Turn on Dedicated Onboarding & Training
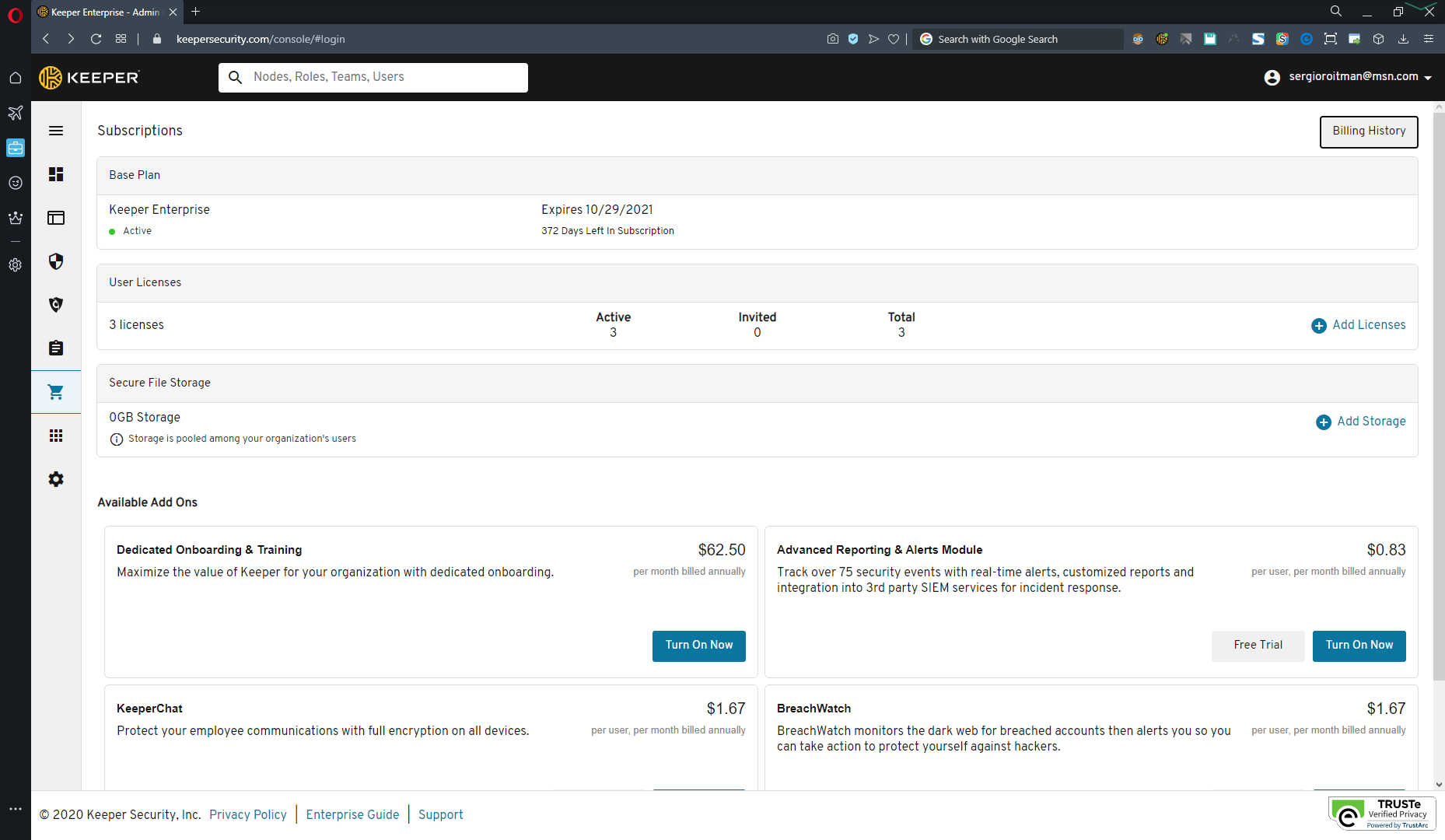The image size is (1445, 840). tap(698, 646)
